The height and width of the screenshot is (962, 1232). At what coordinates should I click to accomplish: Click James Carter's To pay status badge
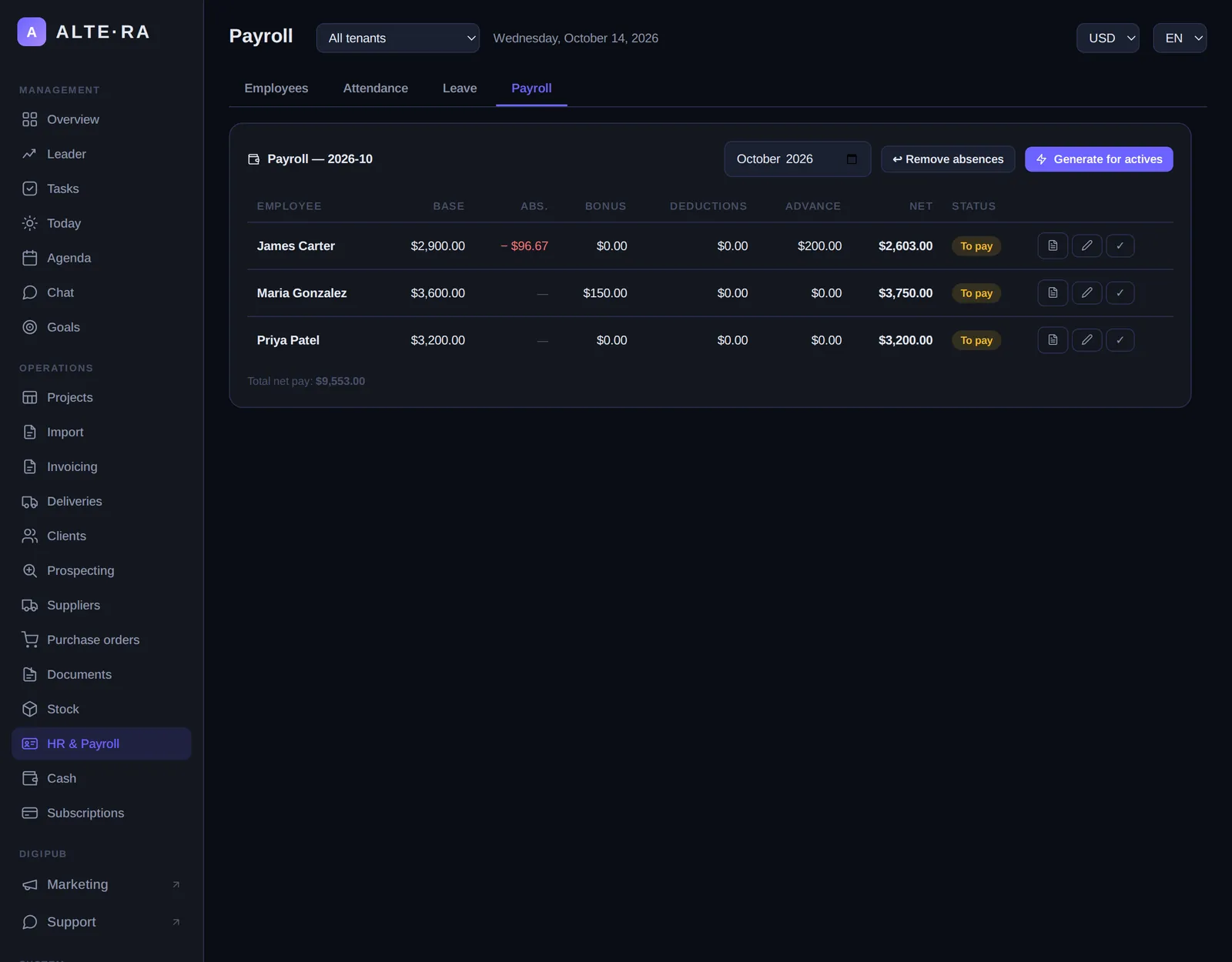(x=976, y=246)
